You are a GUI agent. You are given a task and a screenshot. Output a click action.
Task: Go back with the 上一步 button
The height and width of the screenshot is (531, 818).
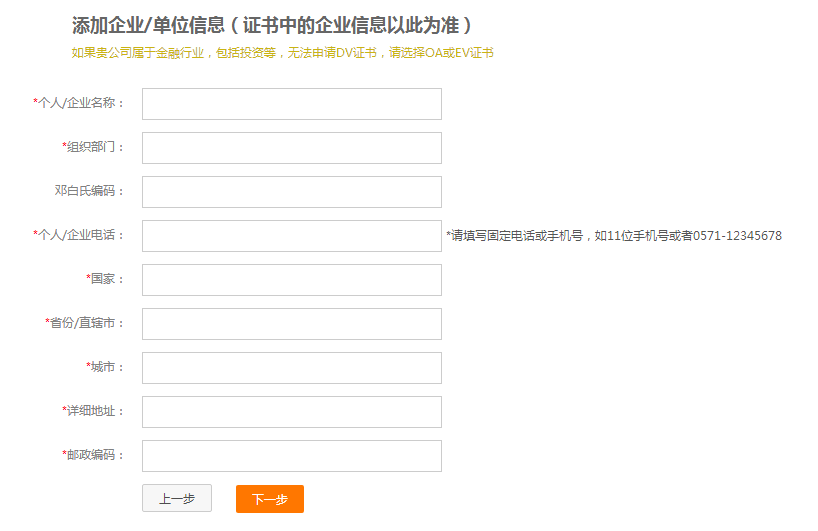pyautogui.click(x=177, y=499)
